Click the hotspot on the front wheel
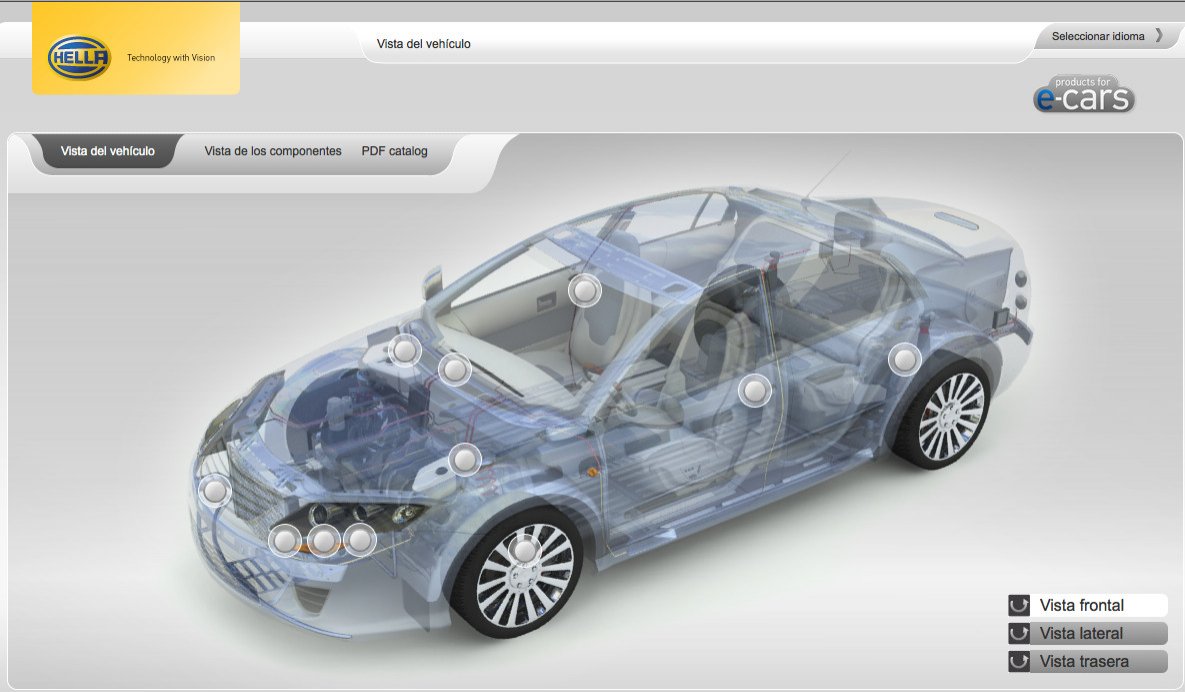Image resolution: width=1185 pixels, height=692 pixels. pyautogui.click(x=524, y=549)
